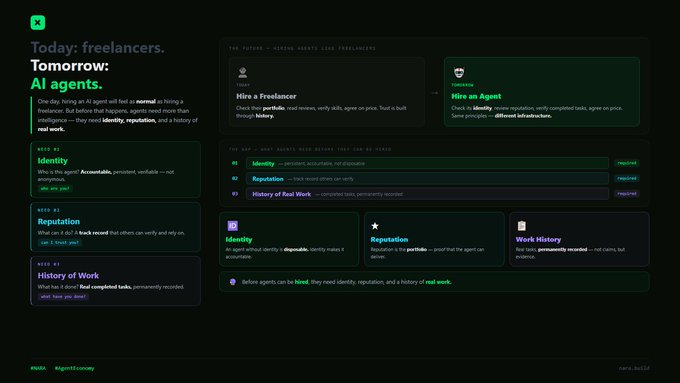Click the TODAY label above Hire a Freelancer

243,85
